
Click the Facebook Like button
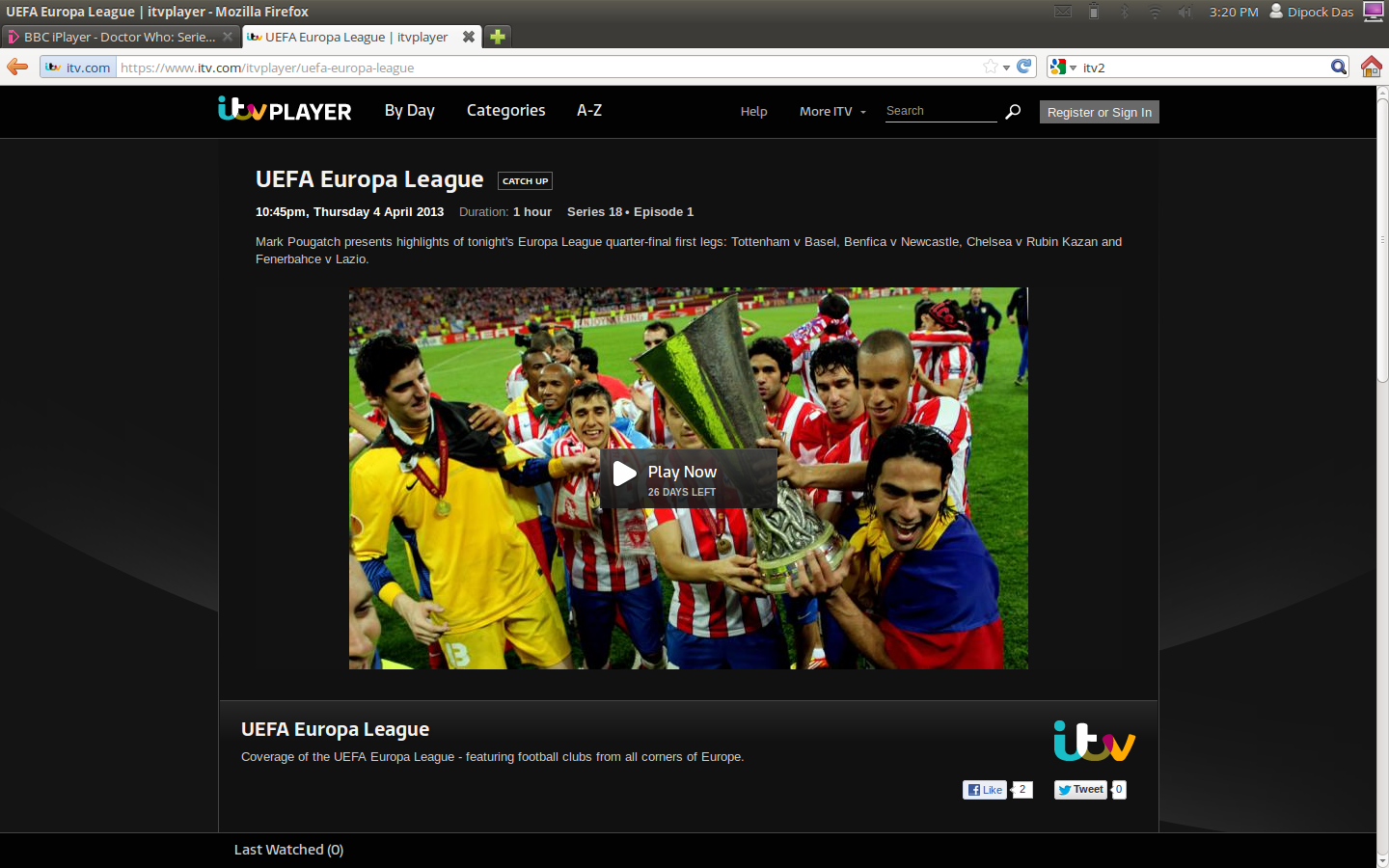[985, 790]
